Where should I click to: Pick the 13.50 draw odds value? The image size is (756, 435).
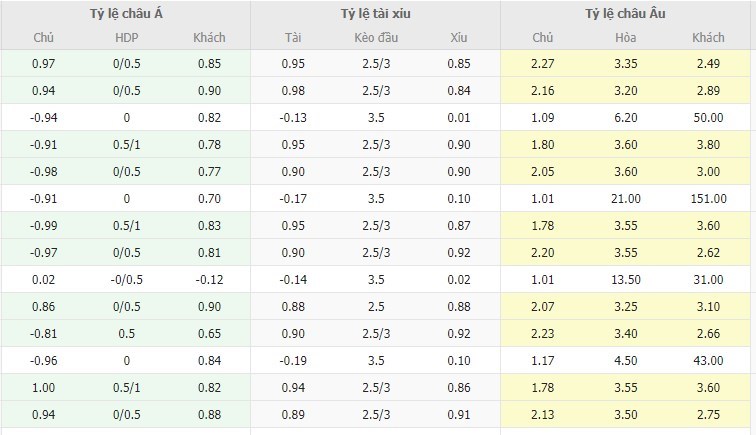[x=626, y=280]
